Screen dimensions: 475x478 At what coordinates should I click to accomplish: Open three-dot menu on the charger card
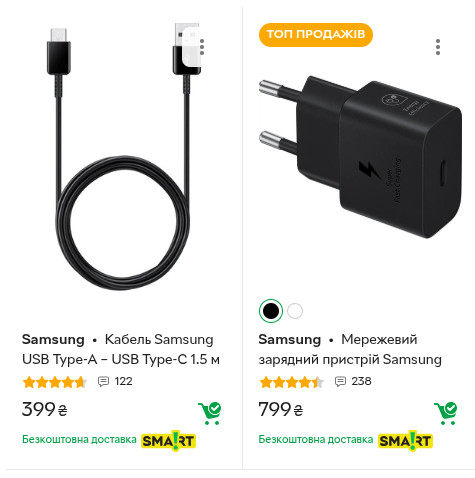(x=438, y=47)
